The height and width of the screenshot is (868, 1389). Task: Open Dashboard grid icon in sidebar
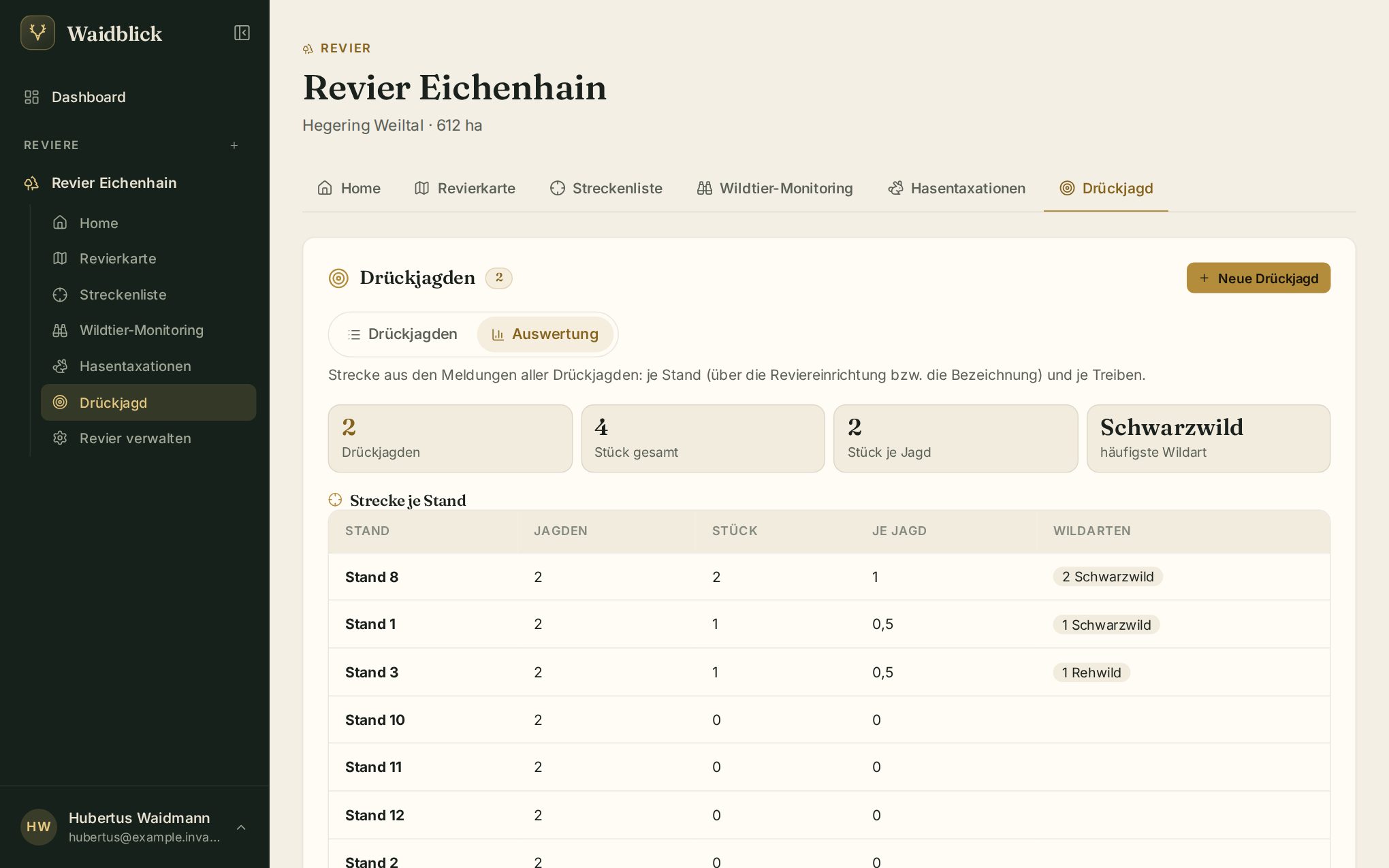pyautogui.click(x=31, y=97)
